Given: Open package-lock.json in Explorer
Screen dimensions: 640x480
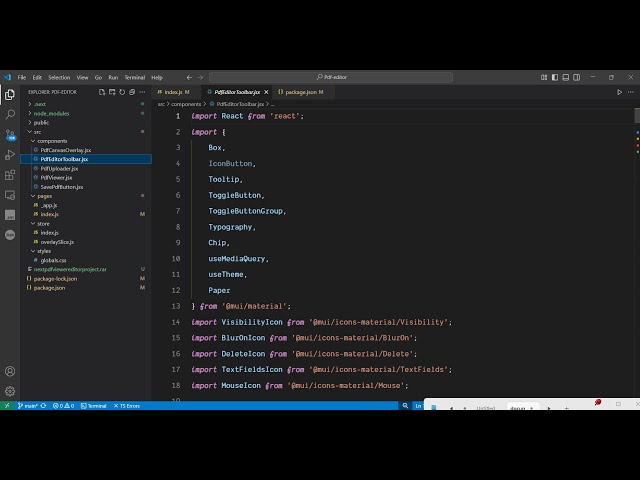Looking at the screenshot, I should (87, 279).
